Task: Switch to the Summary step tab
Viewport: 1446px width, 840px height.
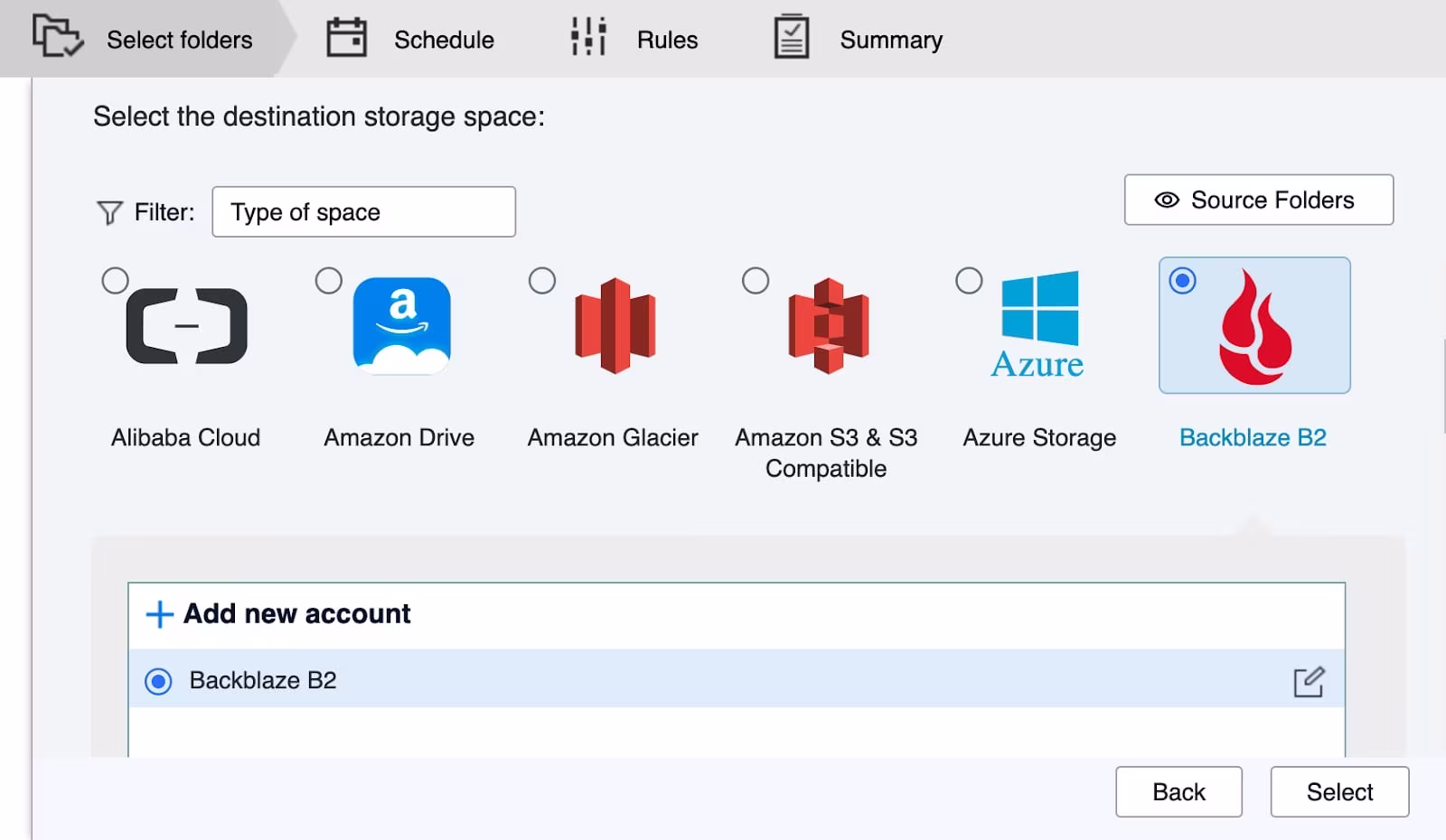Action: (859, 40)
